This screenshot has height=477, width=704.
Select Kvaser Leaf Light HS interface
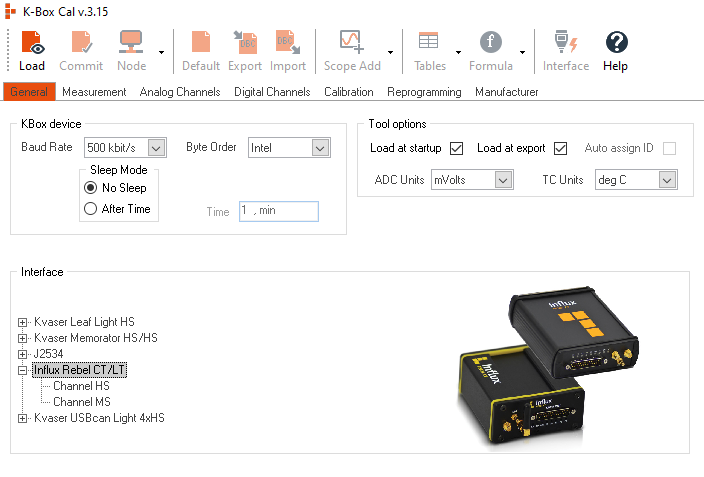[84, 322]
